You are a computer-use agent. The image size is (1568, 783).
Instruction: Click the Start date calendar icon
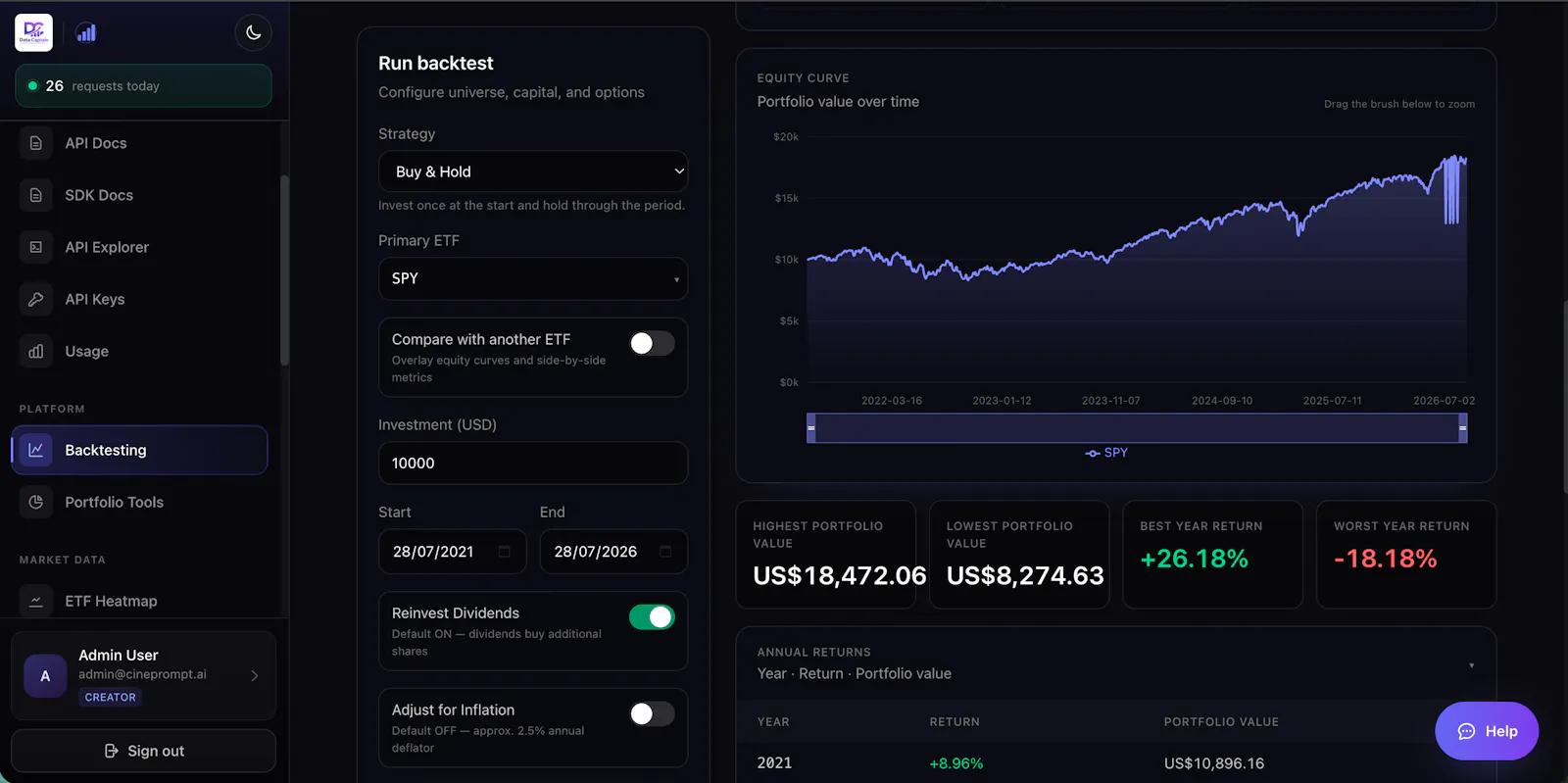point(504,552)
